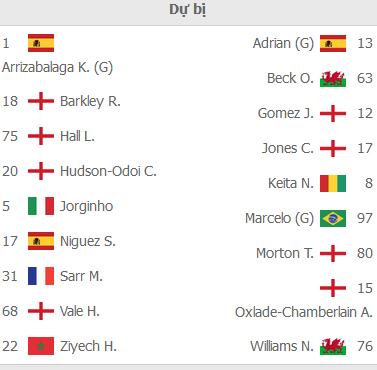Open player Morton T.
Screen dimensions: 377x370
285,253
